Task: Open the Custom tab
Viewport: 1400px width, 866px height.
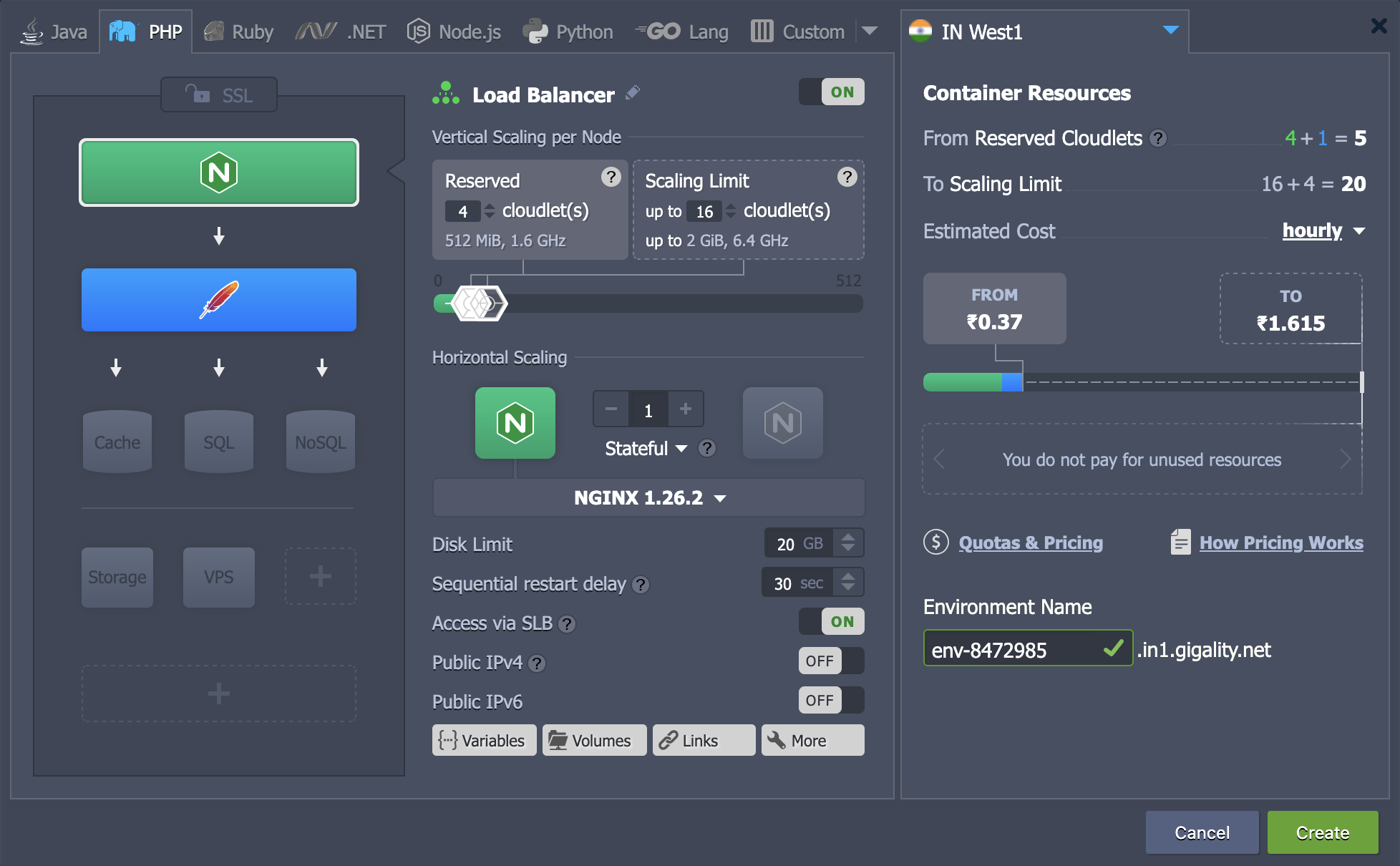Action: click(798, 31)
